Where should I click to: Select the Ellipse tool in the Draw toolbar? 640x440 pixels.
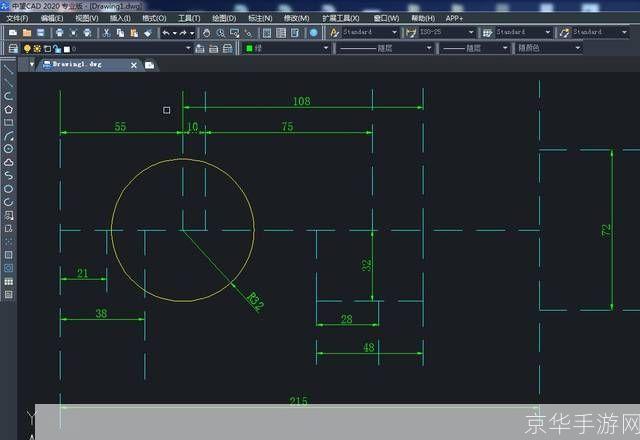pyautogui.click(x=9, y=189)
